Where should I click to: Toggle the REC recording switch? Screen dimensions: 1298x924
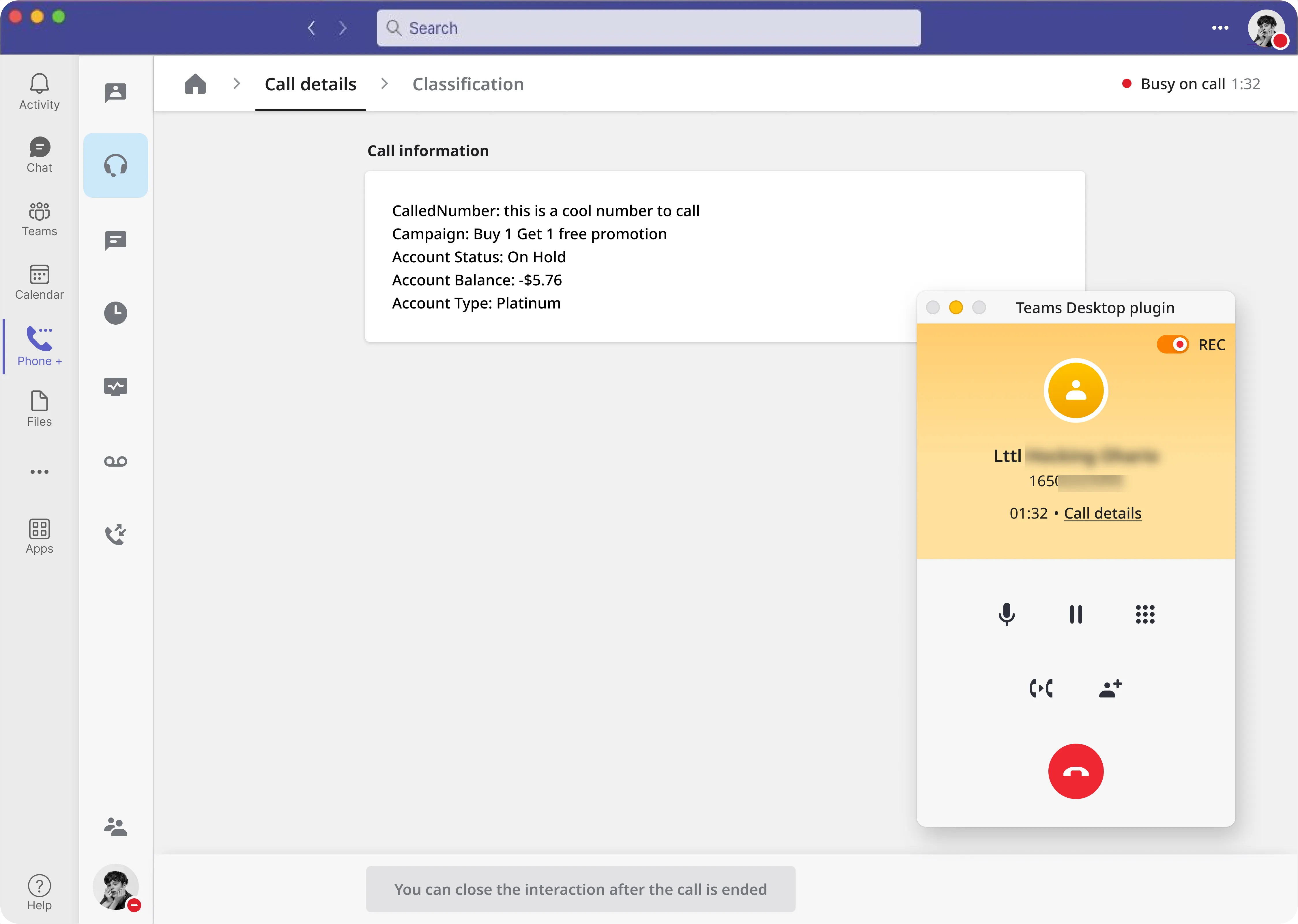[1173, 344]
